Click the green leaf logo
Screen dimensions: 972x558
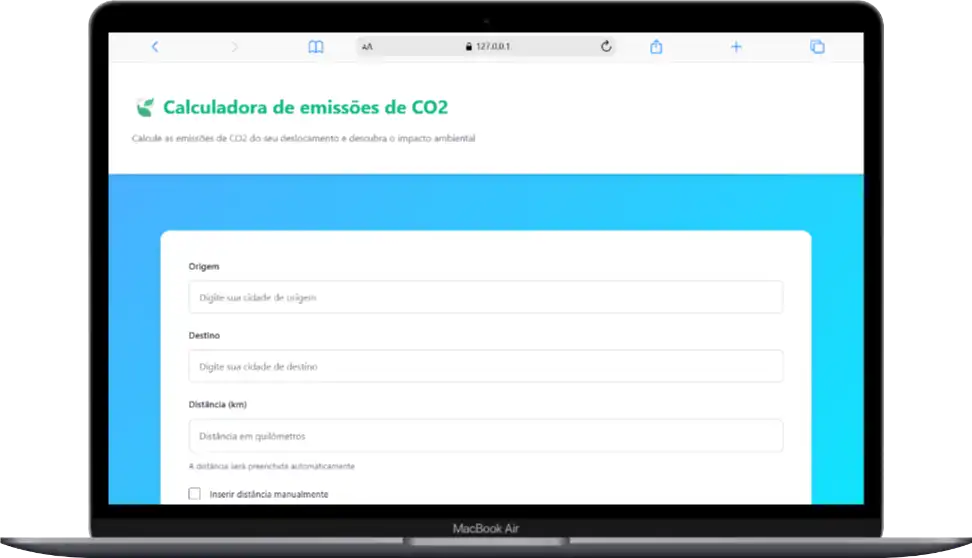point(145,107)
